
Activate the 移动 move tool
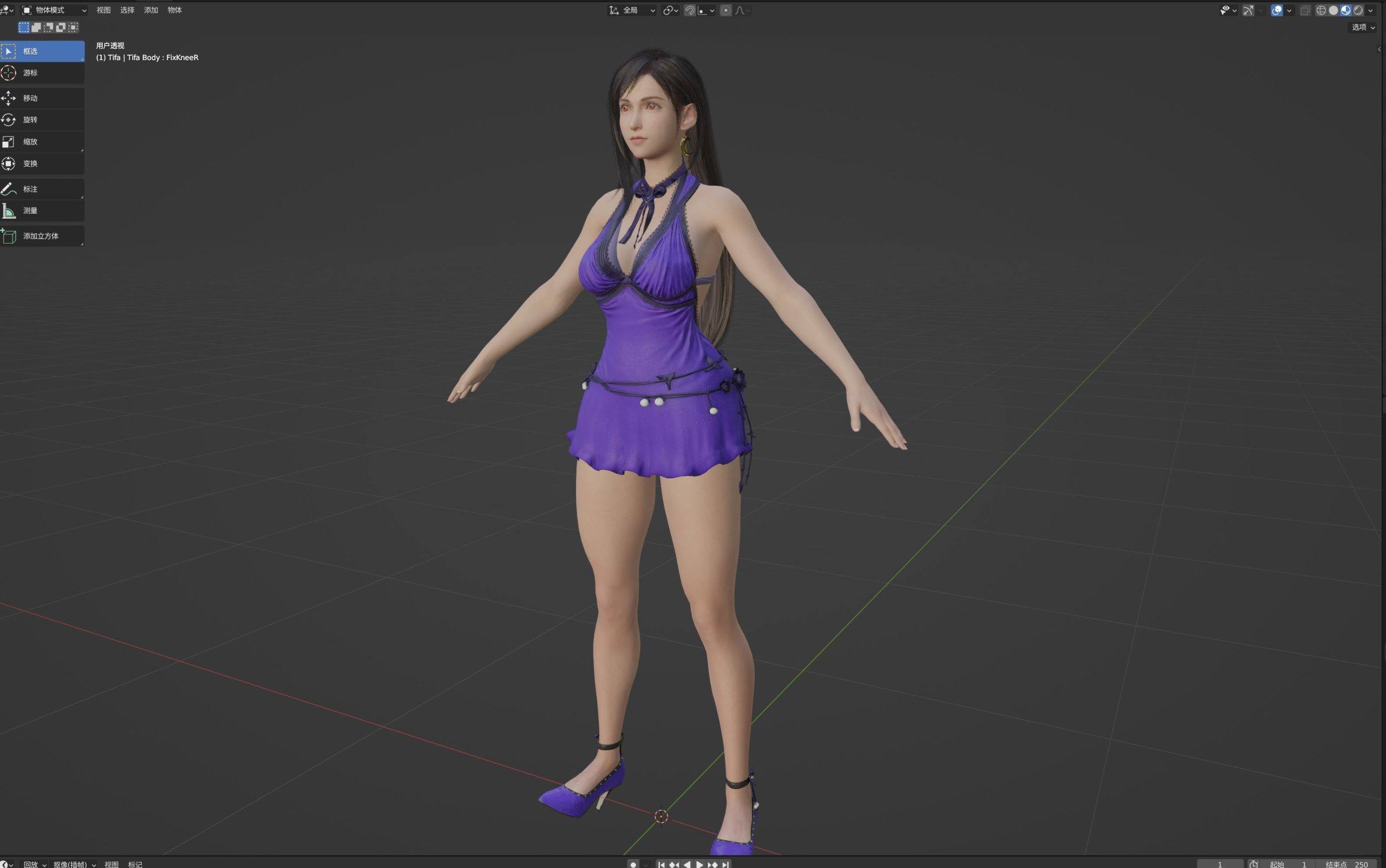(x=42, y=98)
